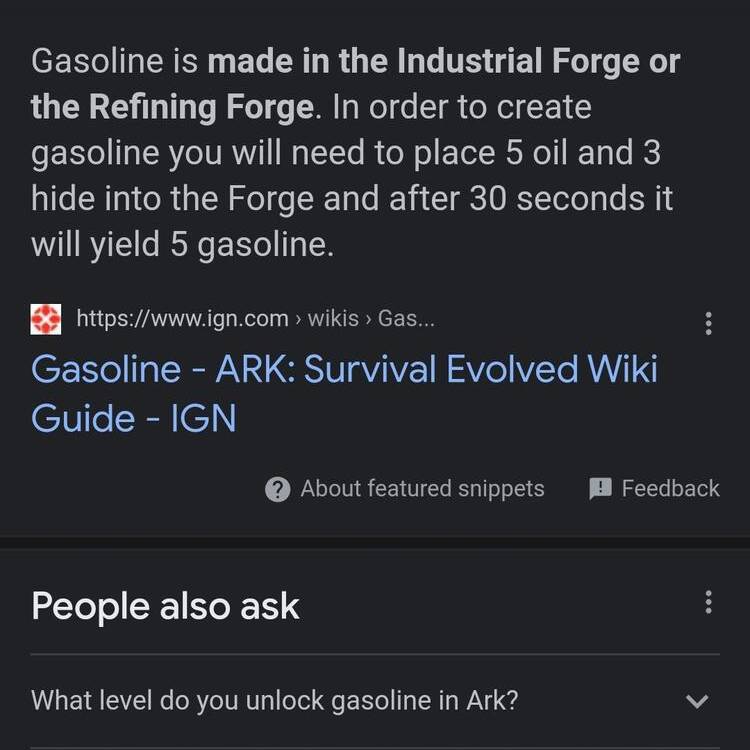750x750 pixels.
Task: Click the IGN site favicon
Action: (47, 320)
